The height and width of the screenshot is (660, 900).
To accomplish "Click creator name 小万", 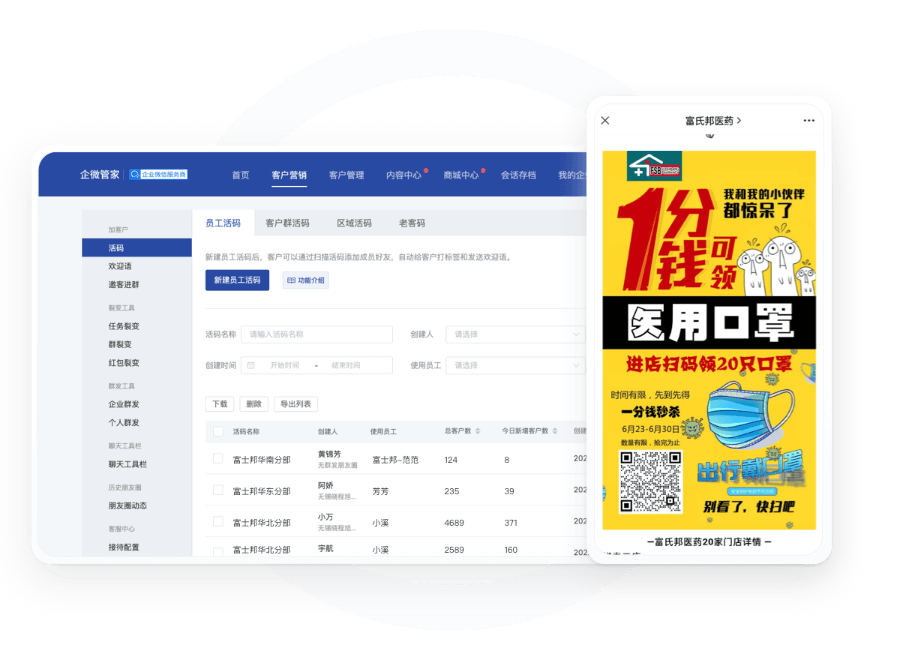I will 325,517.
